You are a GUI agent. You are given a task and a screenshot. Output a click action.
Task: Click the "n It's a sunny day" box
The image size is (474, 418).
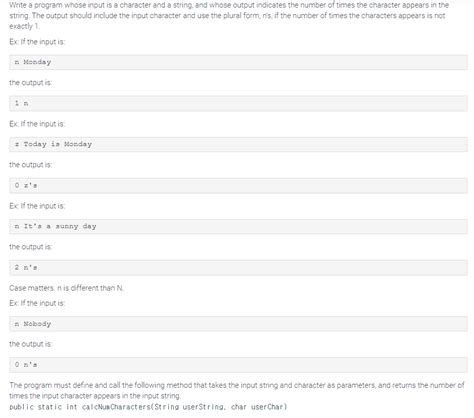pos(238,227)
